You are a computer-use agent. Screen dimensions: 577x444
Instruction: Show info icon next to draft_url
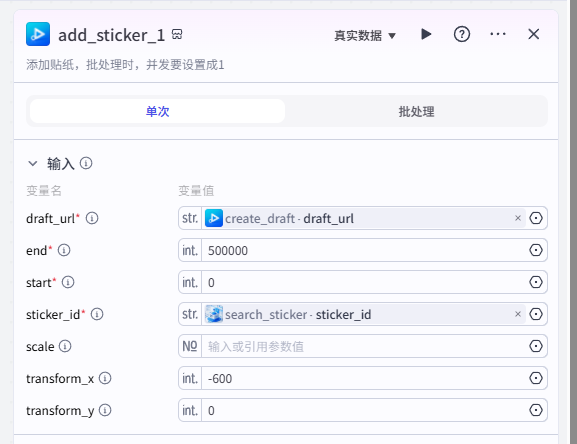92,218
